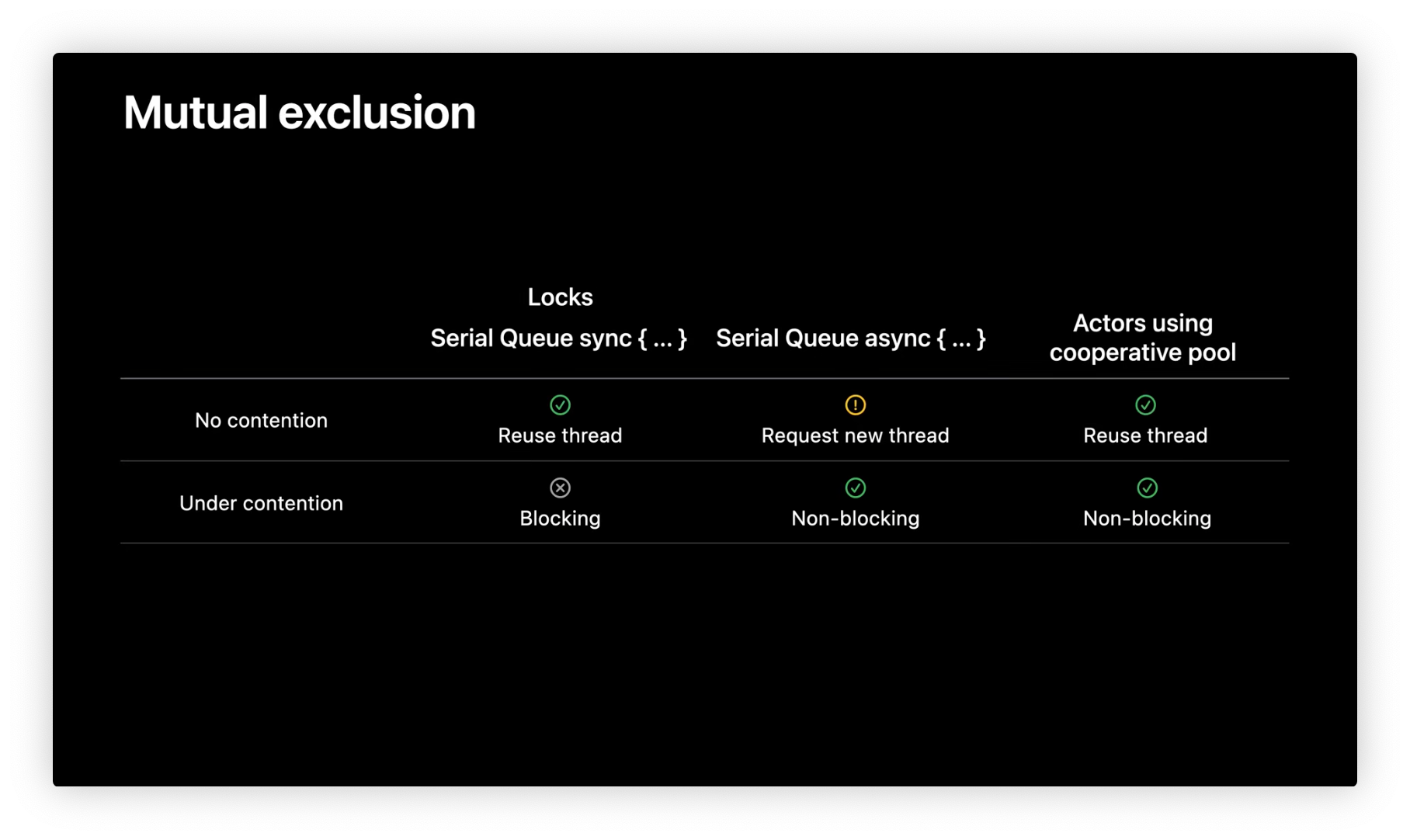The image size is (1410, 840).
Task: Click the gray X icon above 'Blocking'
Action: (x=560, y=488)
